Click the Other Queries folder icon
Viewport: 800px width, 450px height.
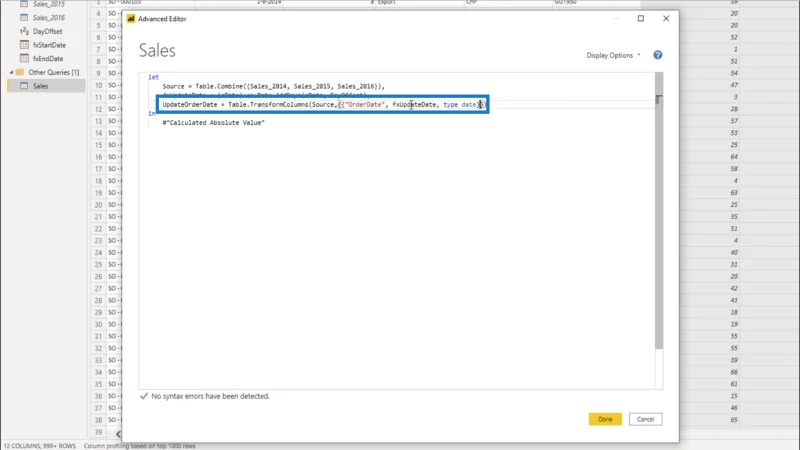20,72
